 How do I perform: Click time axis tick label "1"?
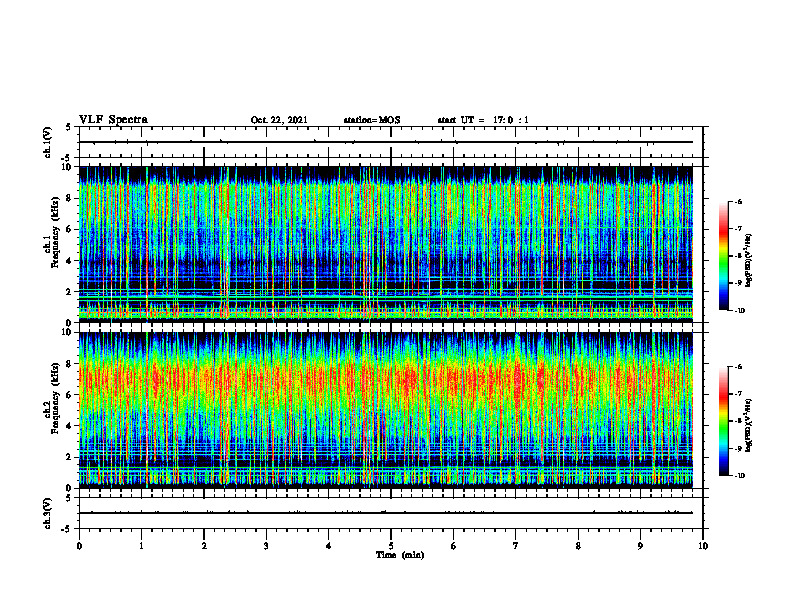tap(141, 546)
